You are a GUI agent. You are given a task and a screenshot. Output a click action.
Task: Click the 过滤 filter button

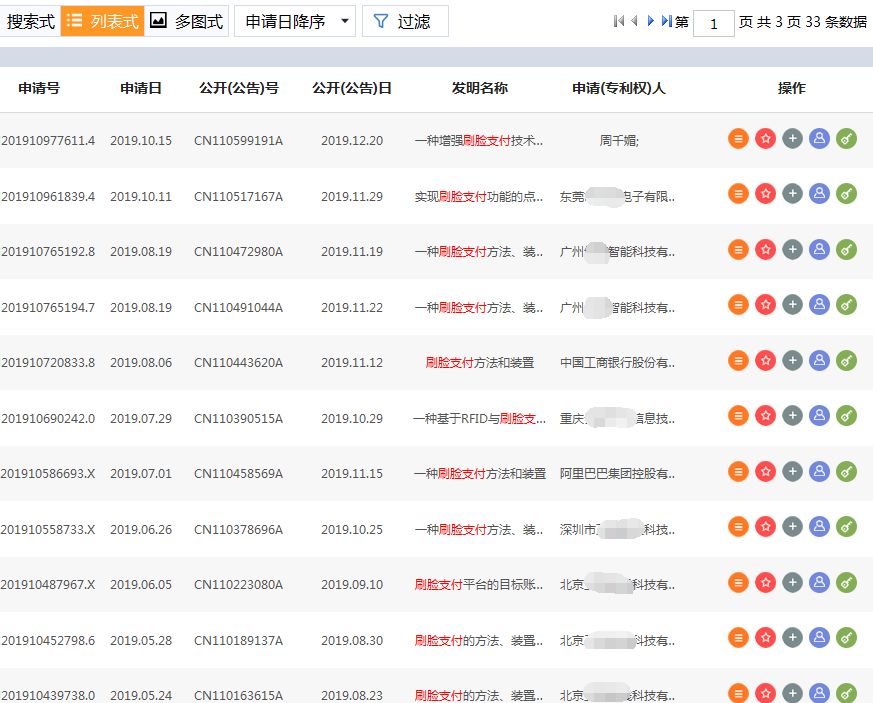click(x=404, y=21)
